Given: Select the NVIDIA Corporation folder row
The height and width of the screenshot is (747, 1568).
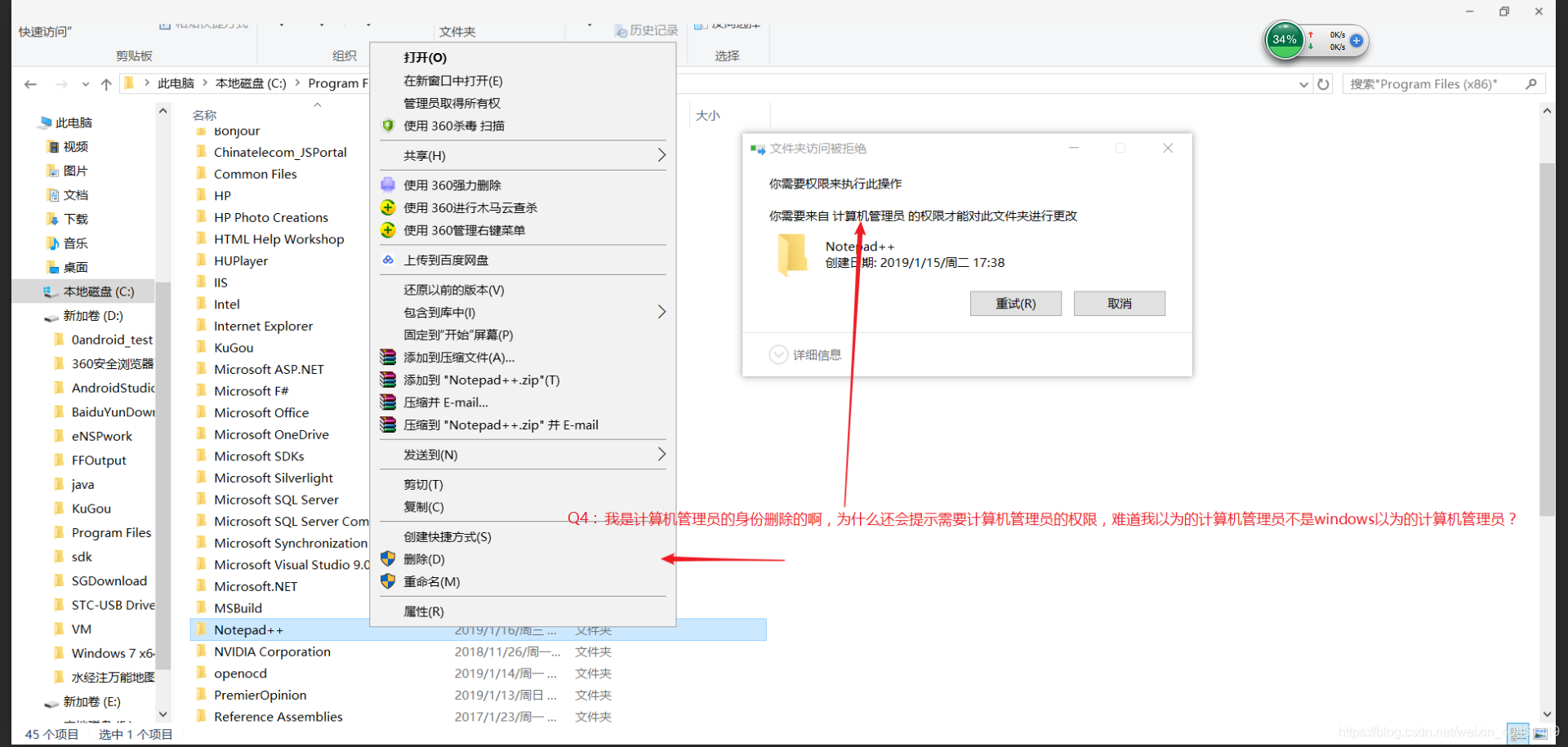Looking at the screenshot, I should coord(478,651).
